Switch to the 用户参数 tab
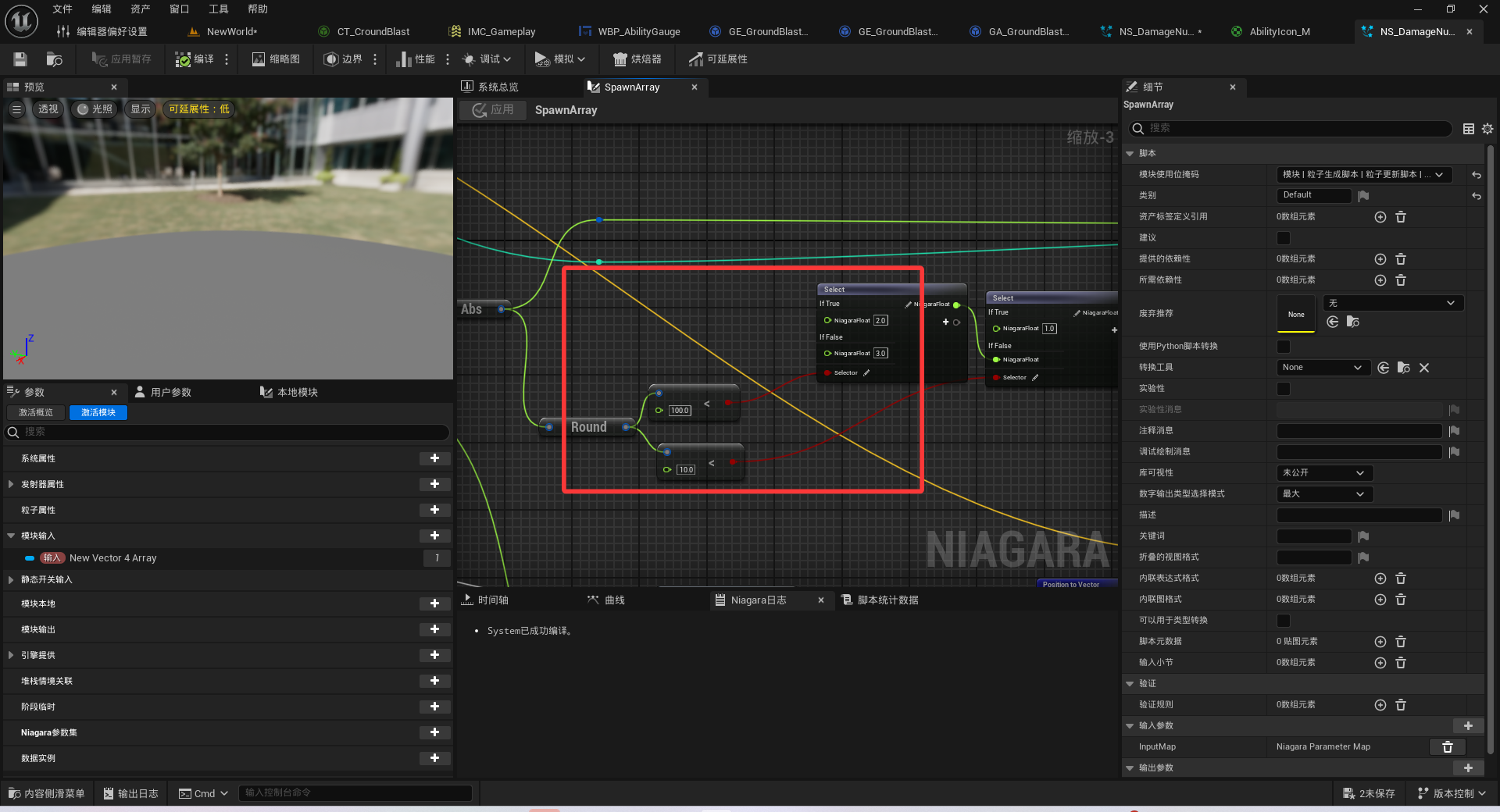The width and height of the screenshot is (1500, 812). 162,392
